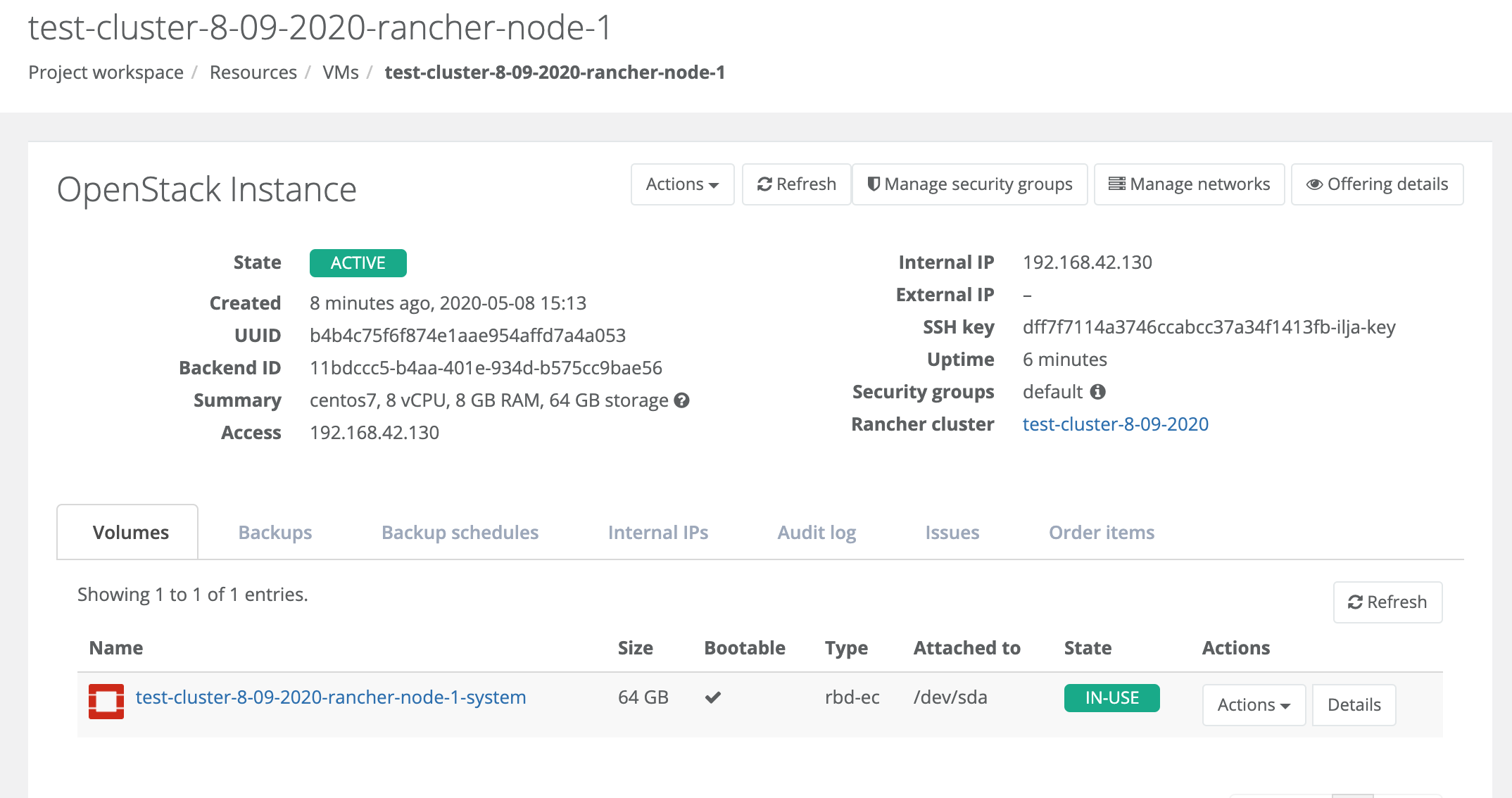
Task: Click the Bootable checkmark in volume row
Action: [713, 697]
